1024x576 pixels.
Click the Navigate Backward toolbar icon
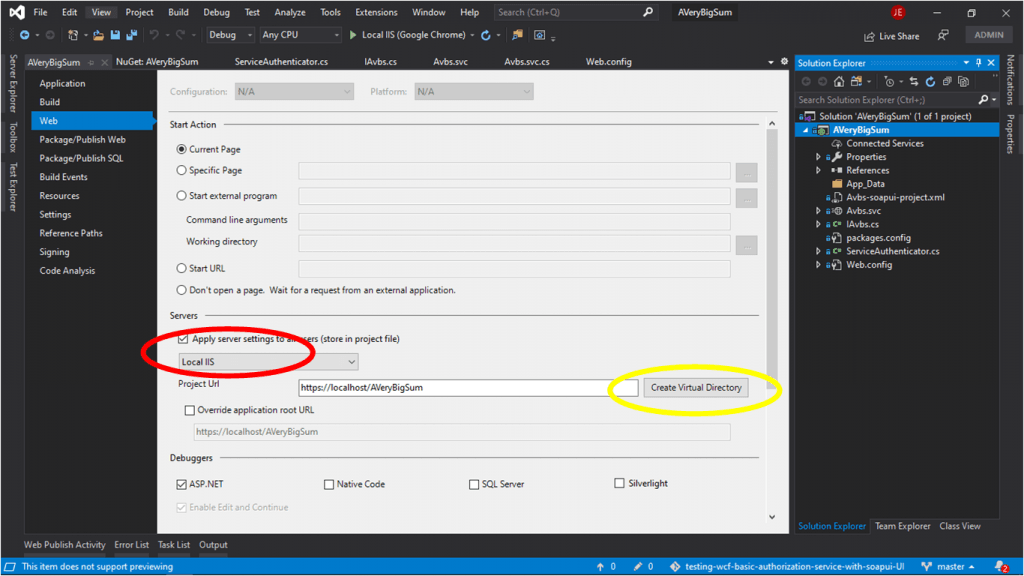tap(24, 35)
